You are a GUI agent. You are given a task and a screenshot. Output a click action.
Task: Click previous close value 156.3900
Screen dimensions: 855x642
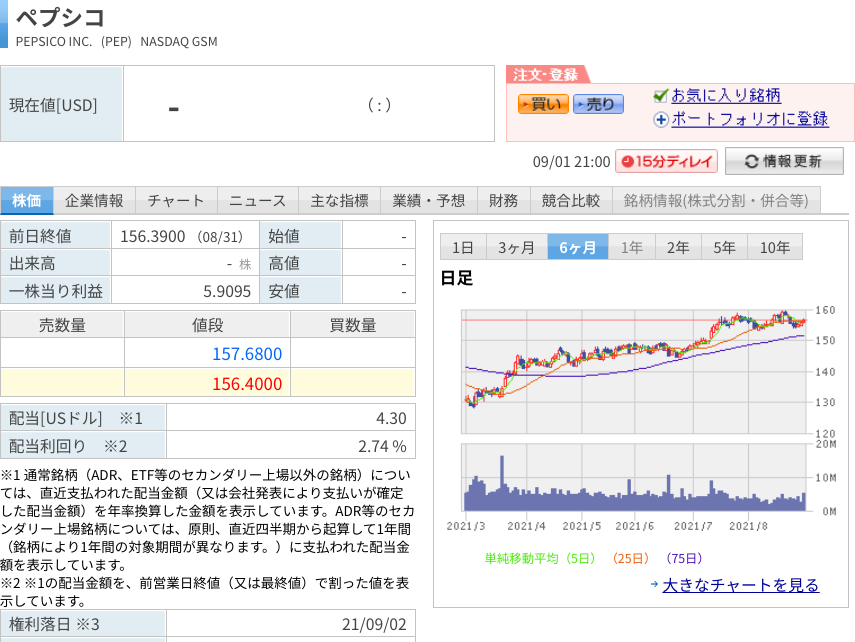[153, 236]
